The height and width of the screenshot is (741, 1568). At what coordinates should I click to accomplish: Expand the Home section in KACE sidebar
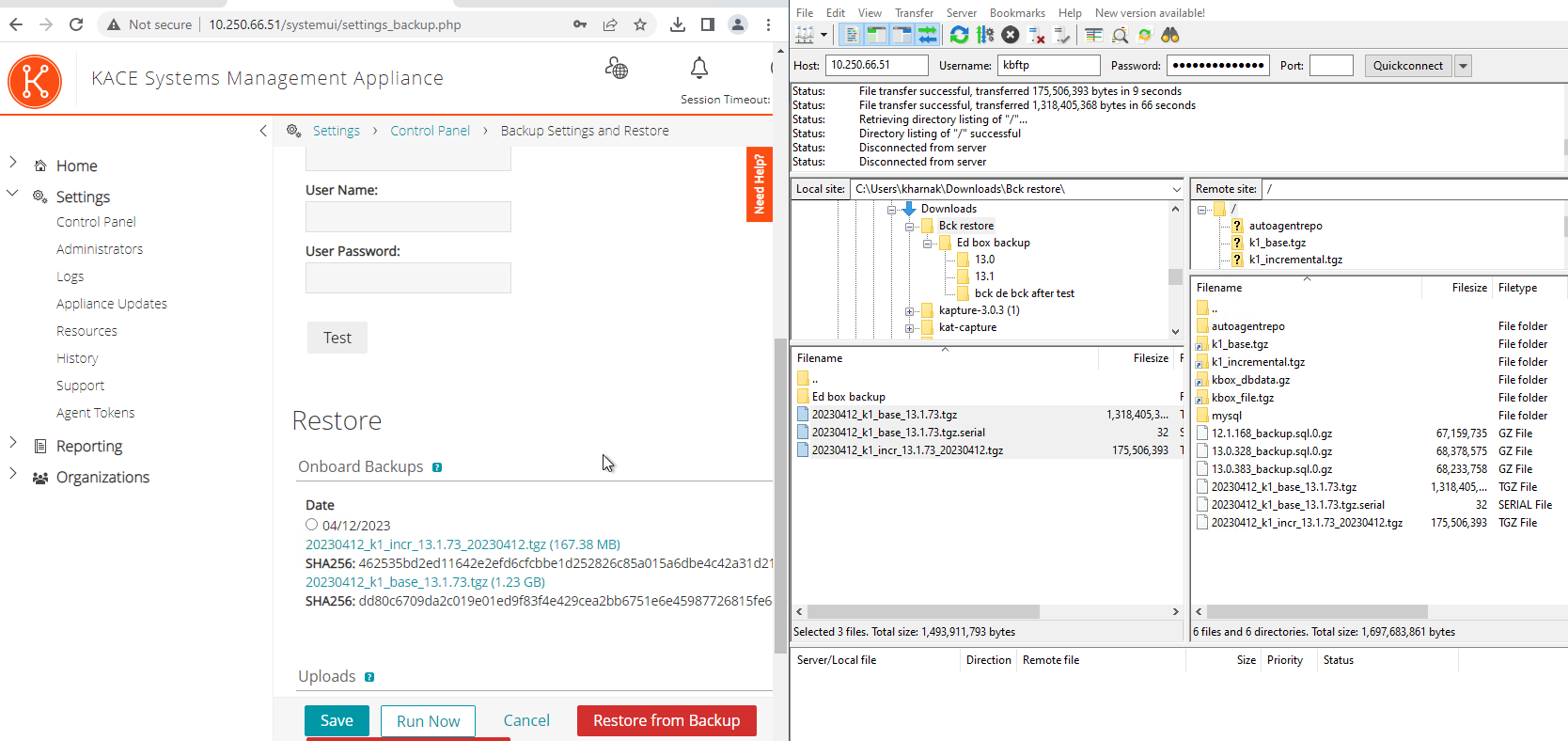pyautogui.click(x=13, y=162)
